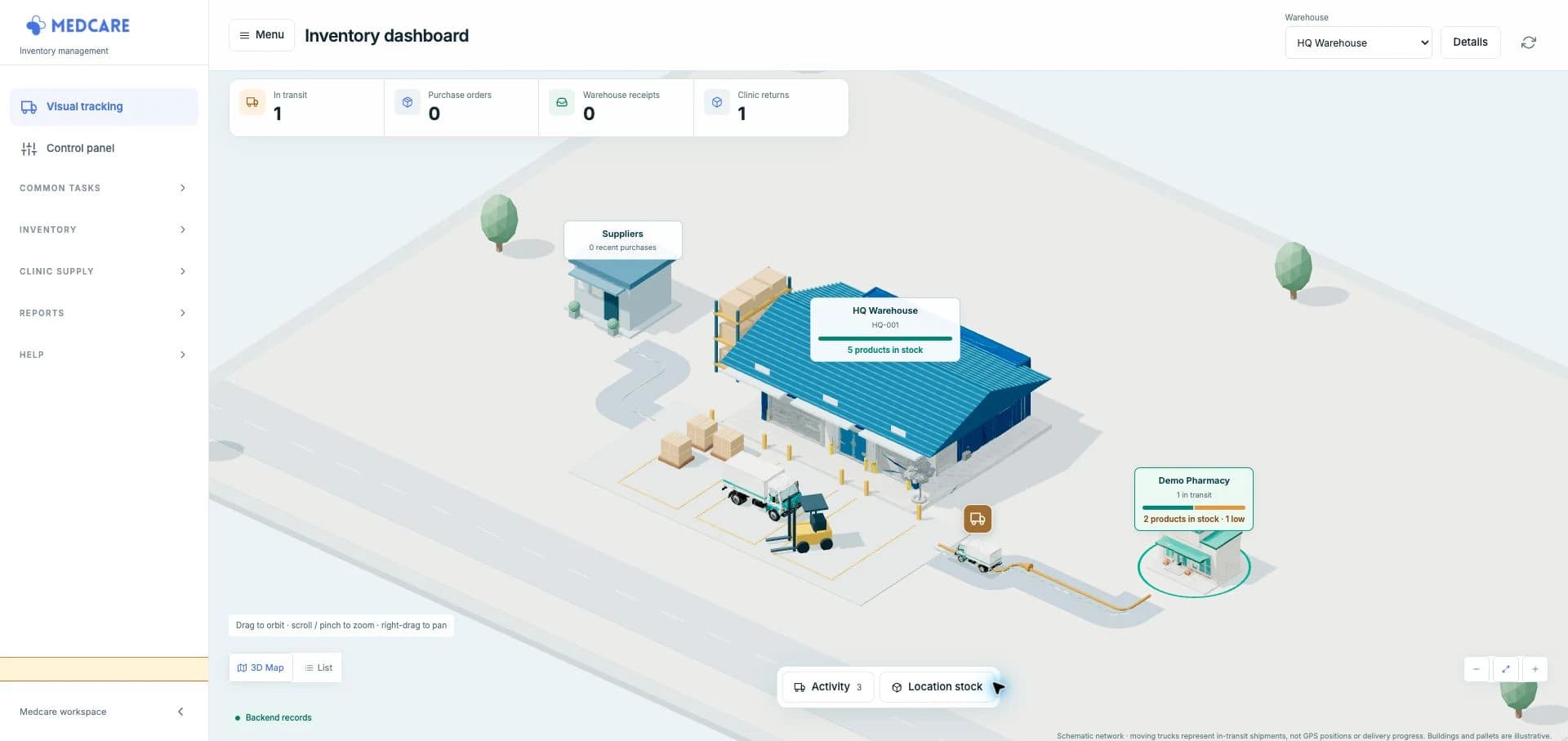Zoom in on the 3D map

coord(1535,669)
